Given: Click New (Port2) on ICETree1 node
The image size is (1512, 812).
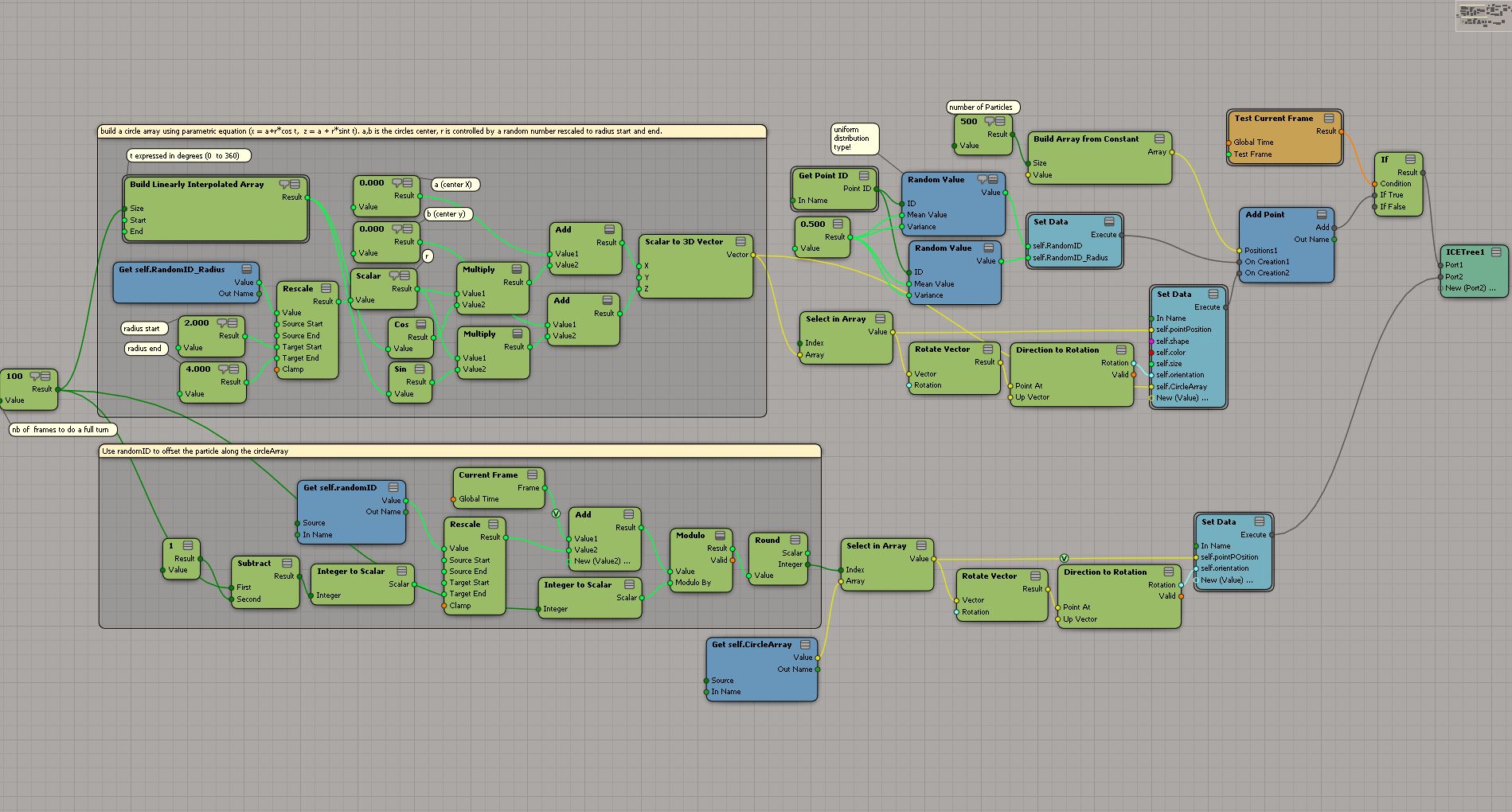Looking at the screenshot, I should (1470, 288).
